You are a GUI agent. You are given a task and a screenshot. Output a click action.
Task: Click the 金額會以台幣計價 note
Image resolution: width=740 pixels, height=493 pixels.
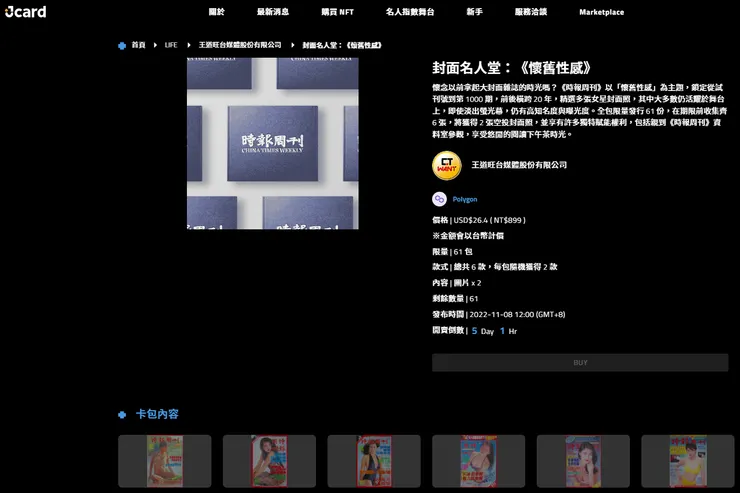(x=468, y=235)
